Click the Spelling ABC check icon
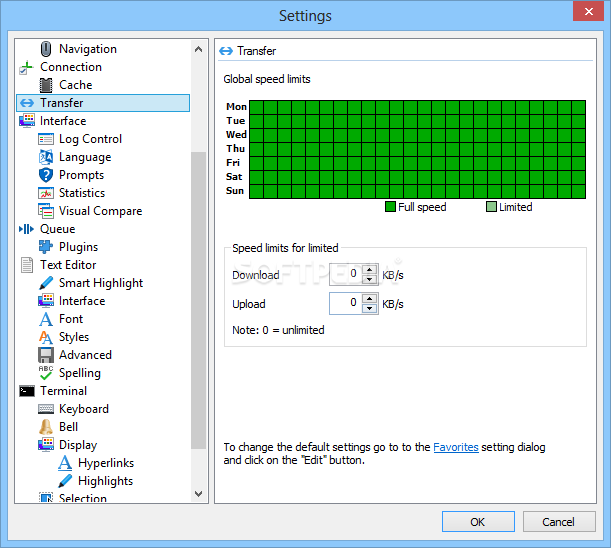The height and width of the screenshot is (548, 611). 46,373
